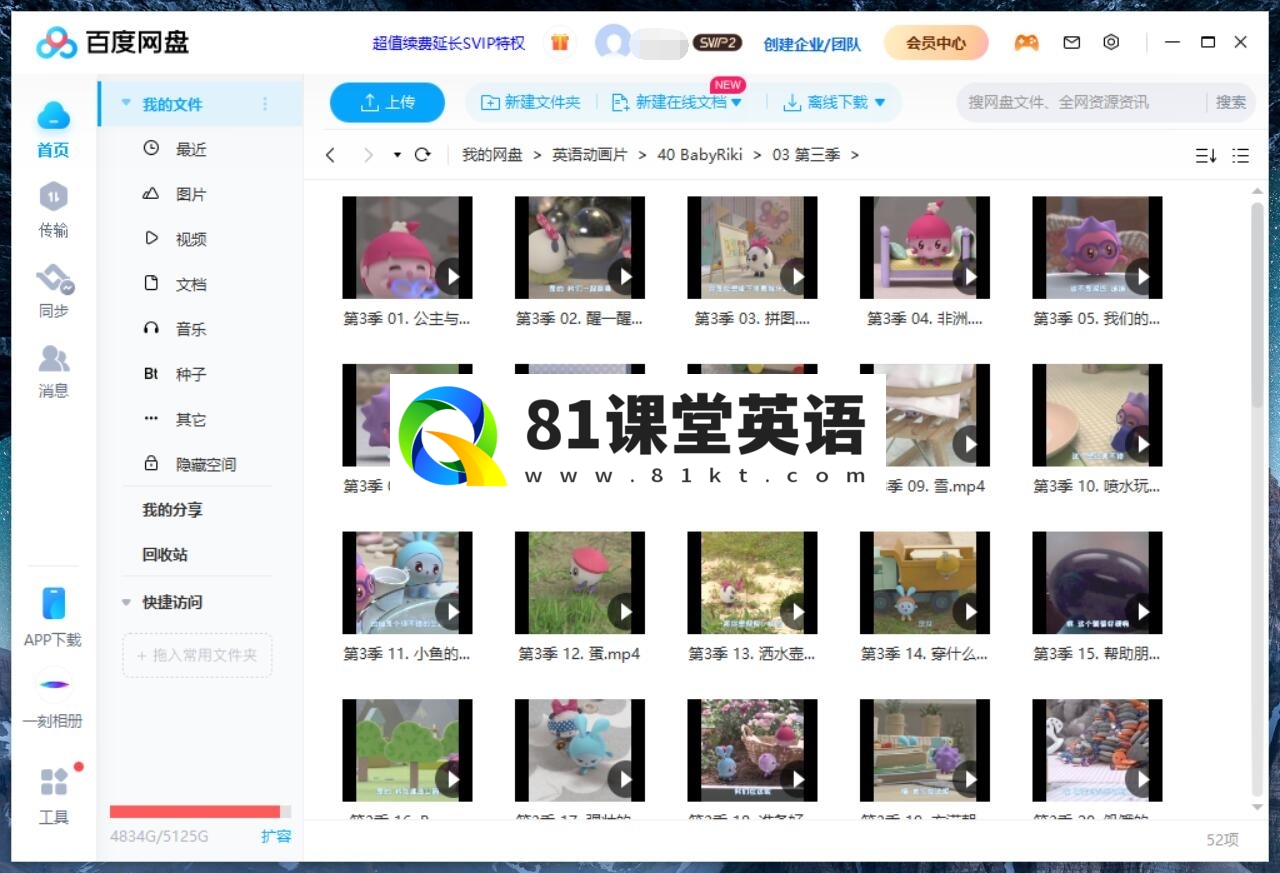1280x873 pixels.
Task: Play video 第3季 05. 我们的
Action: [1097, 248]
